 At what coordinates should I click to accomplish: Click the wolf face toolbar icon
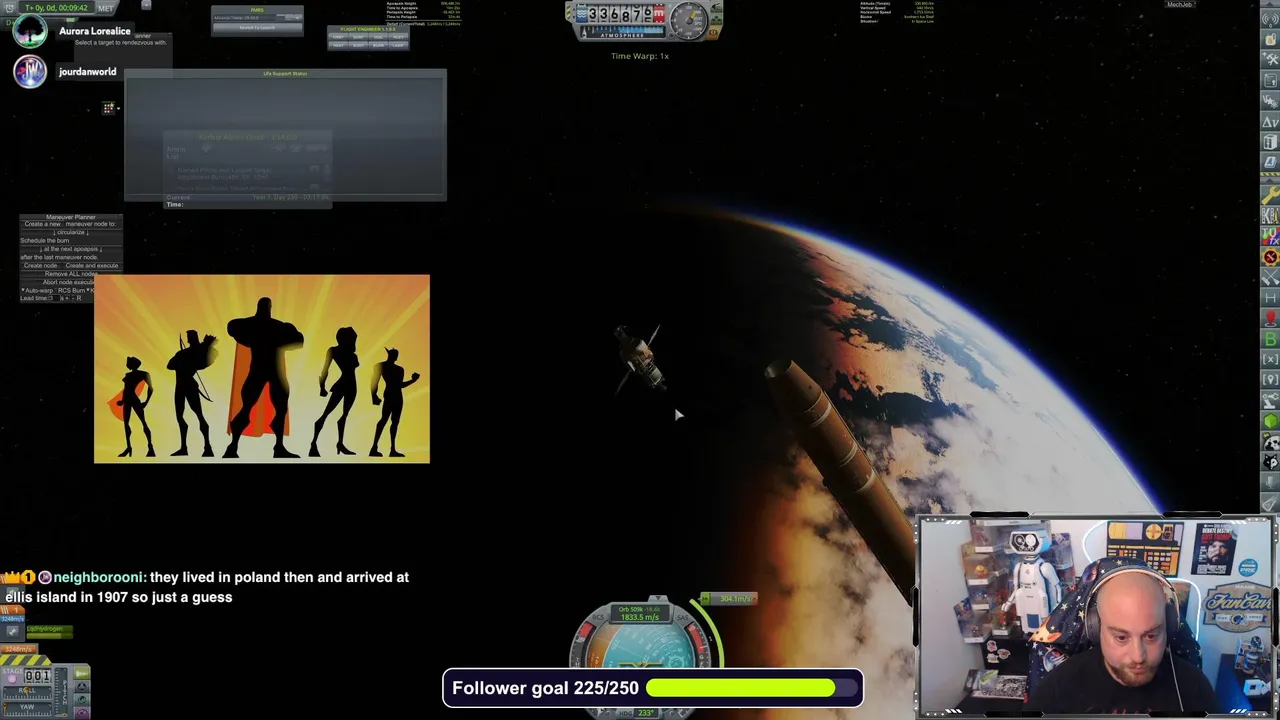pos(1271,460)
